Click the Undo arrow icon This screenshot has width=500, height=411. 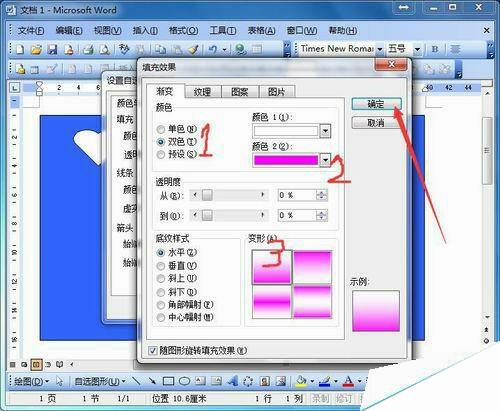(212, 49)
